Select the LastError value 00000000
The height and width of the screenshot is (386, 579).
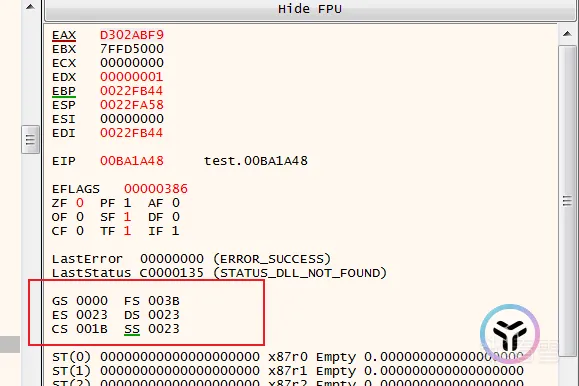(x=172, y=259)
